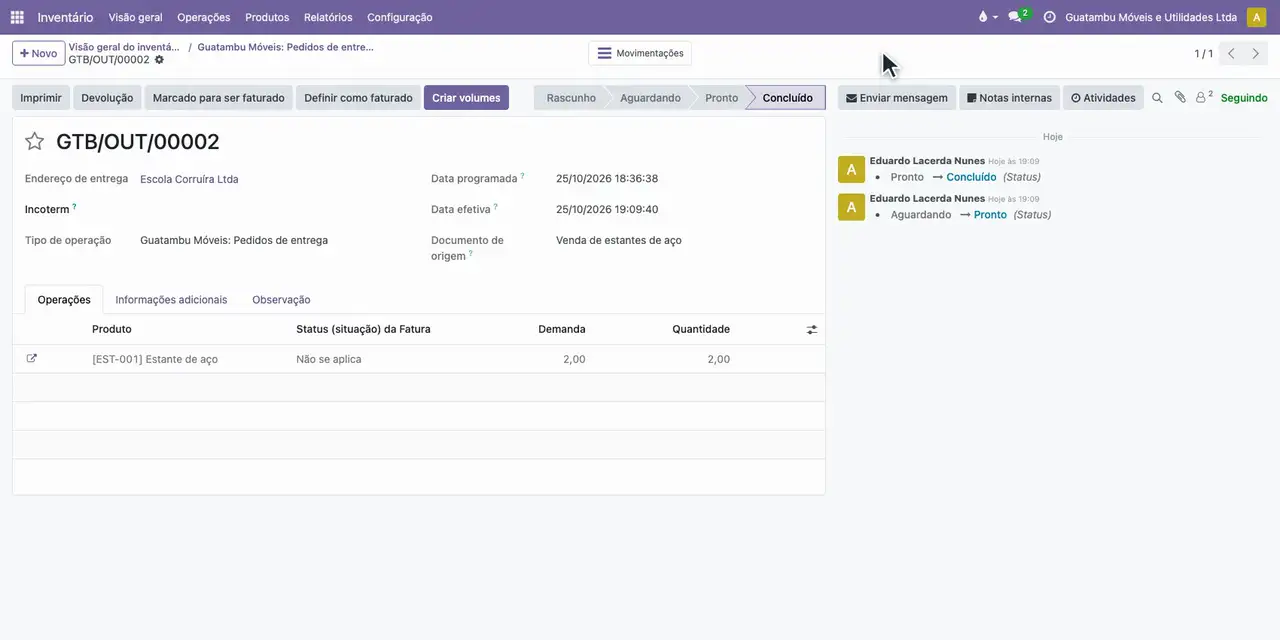Click Imprimir button
1280x640 pixels.
pos(41,98)
